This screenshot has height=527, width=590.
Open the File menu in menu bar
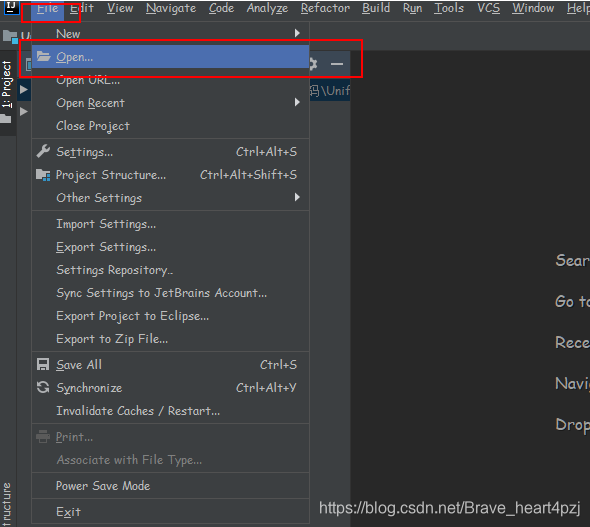47,8
